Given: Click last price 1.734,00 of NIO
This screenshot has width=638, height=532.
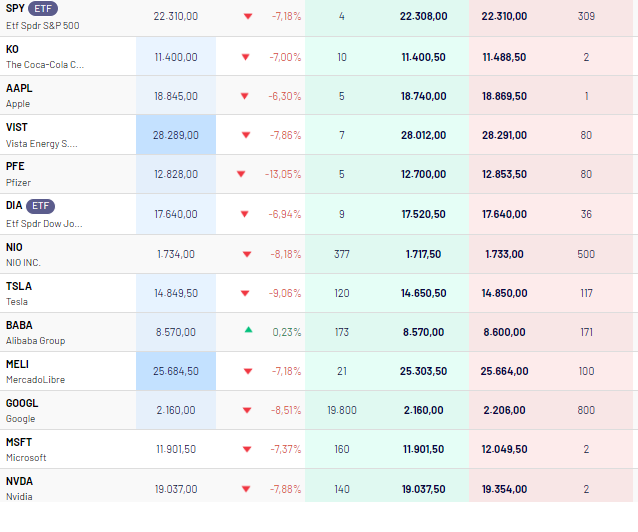Looking at the screenshot, I should point(176,254).
